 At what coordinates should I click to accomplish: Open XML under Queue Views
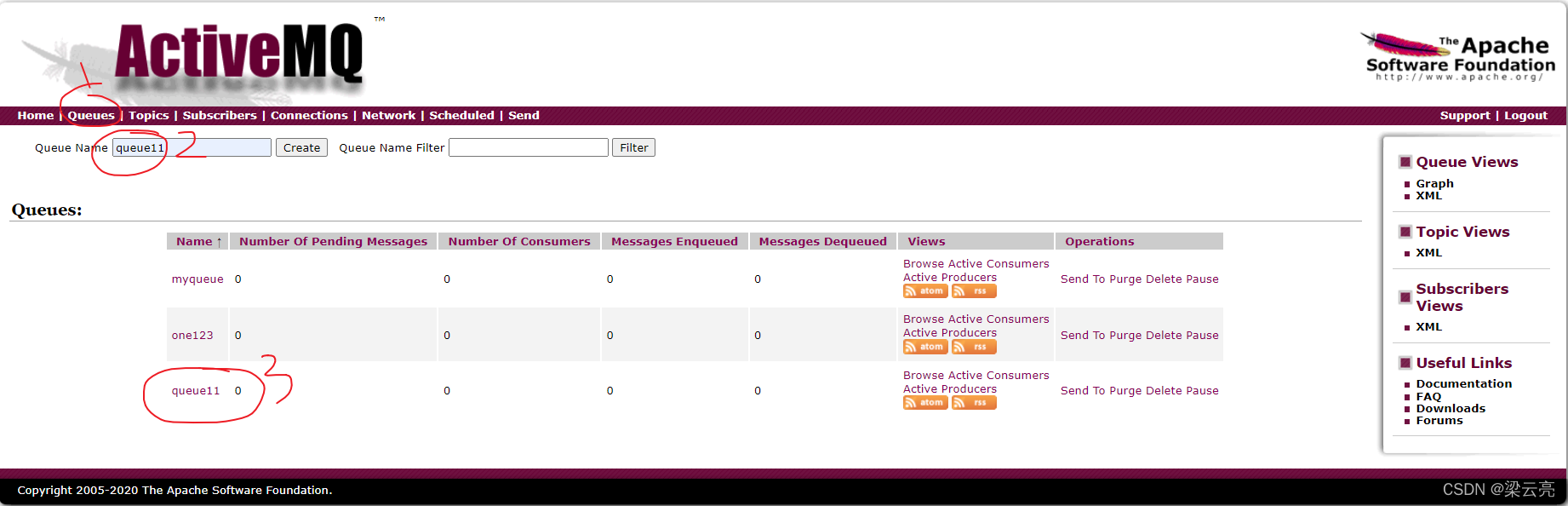click(1428, 195)
